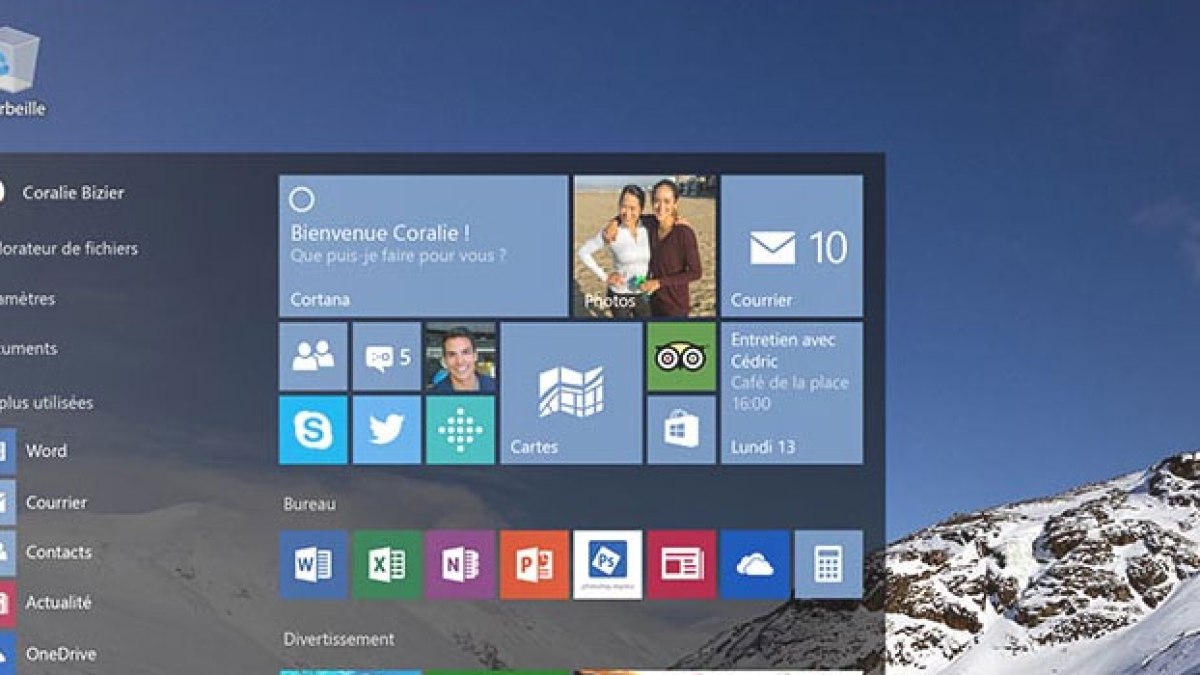Click the Cortana circle icon
The image size is (1200, 675).
(x=301, y=199)
